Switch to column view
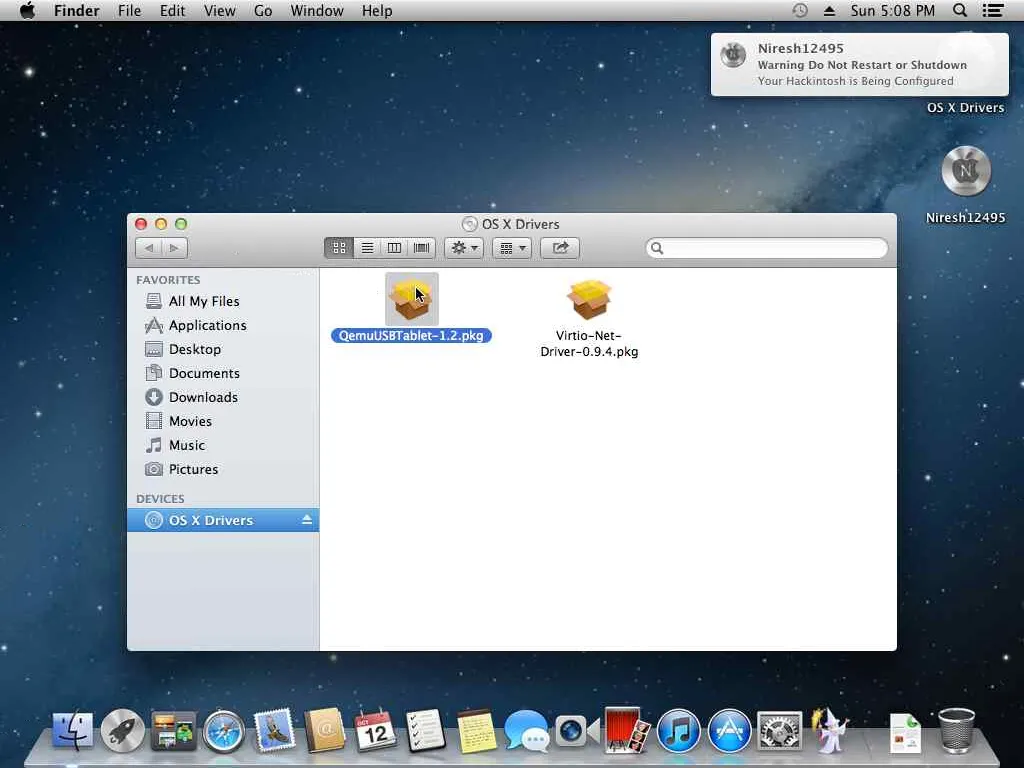The width and height of the screenshot is (1024, 768). click(x=394, y=248)
